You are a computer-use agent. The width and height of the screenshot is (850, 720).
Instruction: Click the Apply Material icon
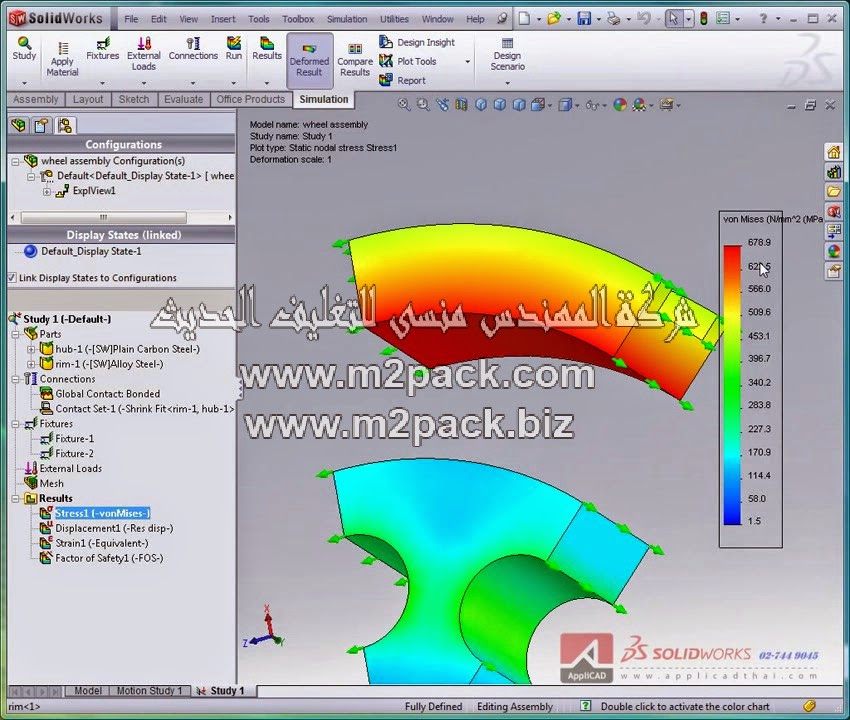[x=62, y=48]
